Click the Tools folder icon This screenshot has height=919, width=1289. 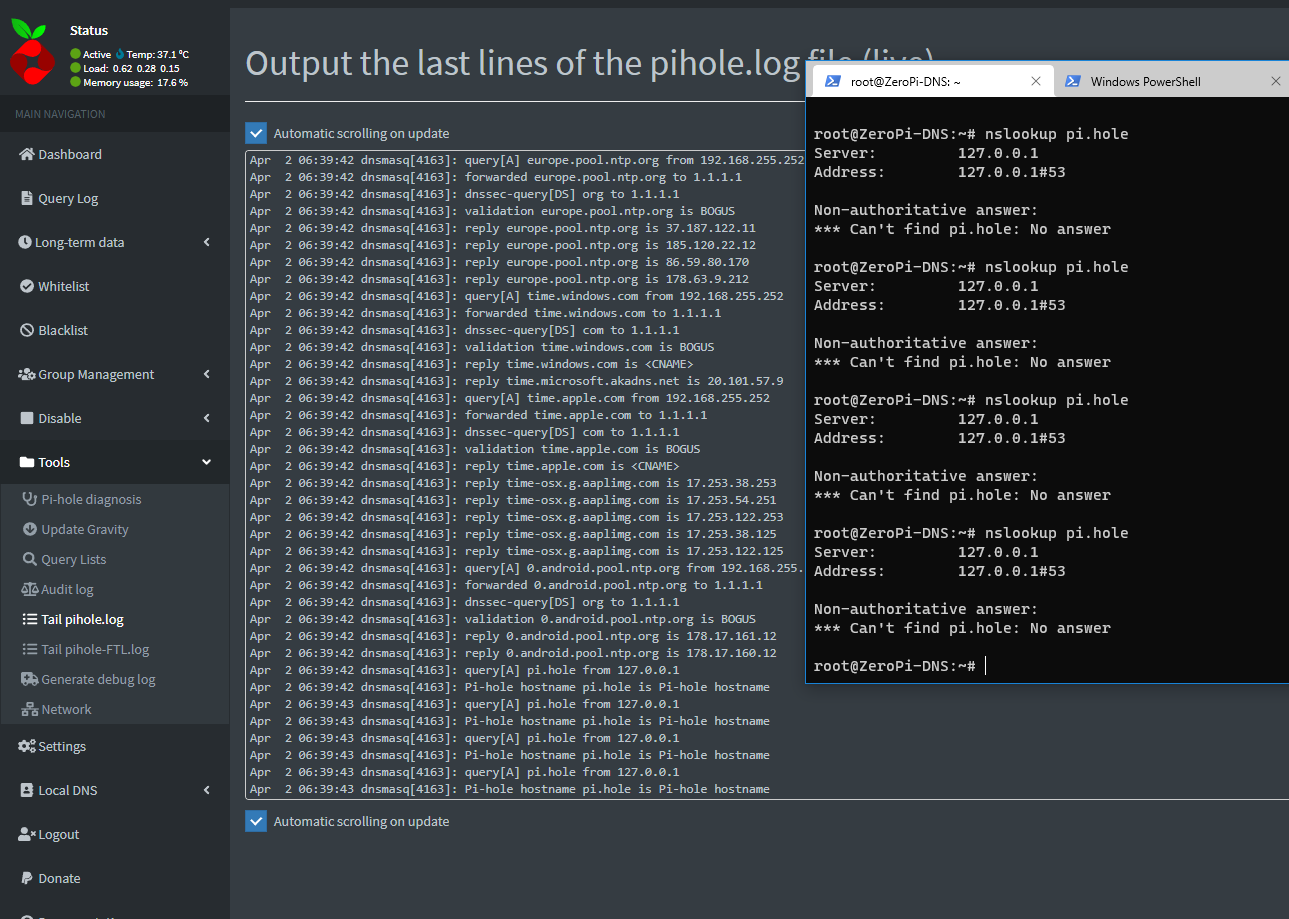click(27, 462)
